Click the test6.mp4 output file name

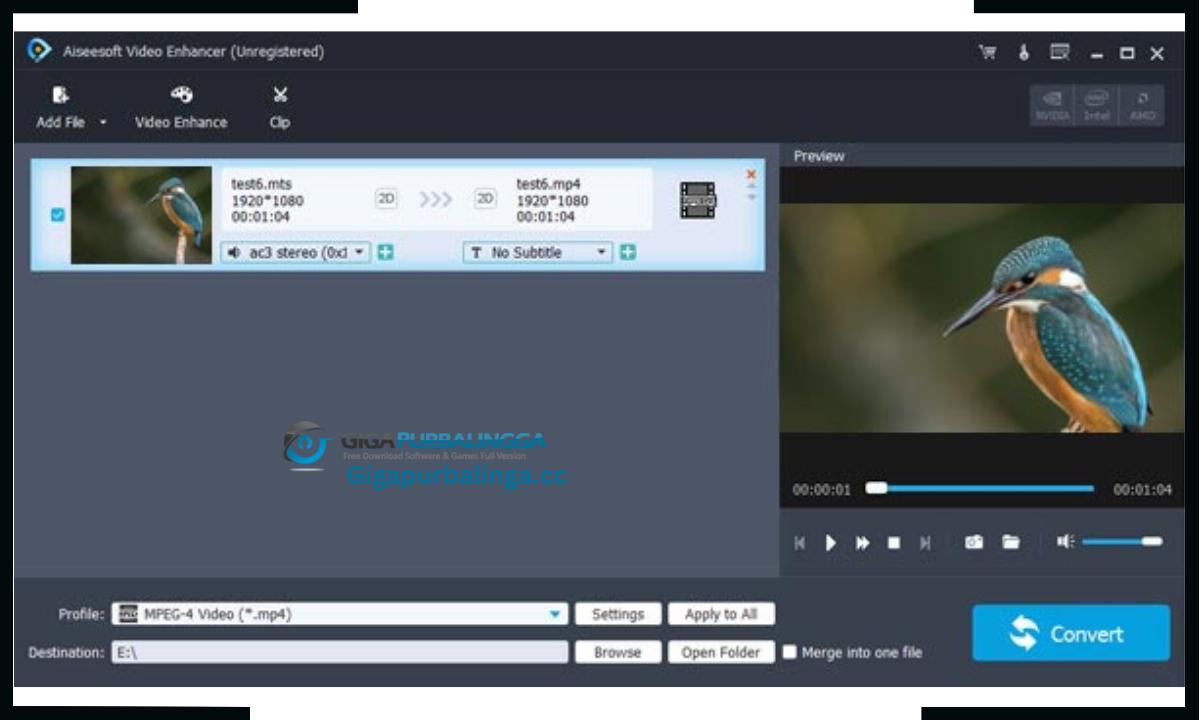tap(548, 184)
